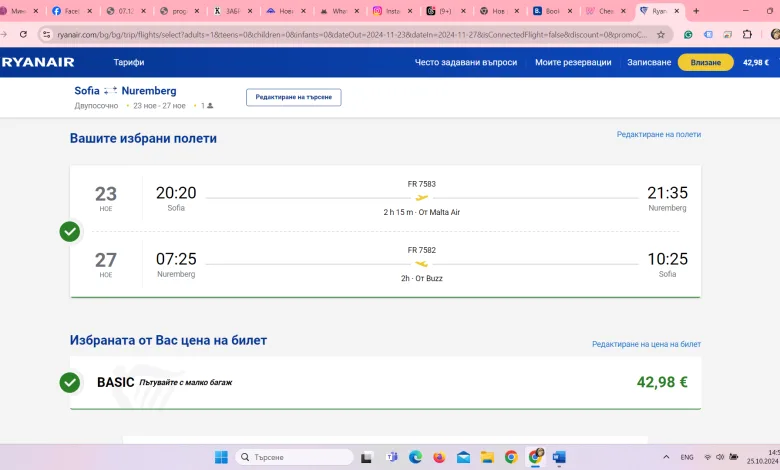The width and height of the screenshot is (780, 470).
Task: Click the Sofia-Nuremberg round-trip arrows icon
Action: click(110, 91)
